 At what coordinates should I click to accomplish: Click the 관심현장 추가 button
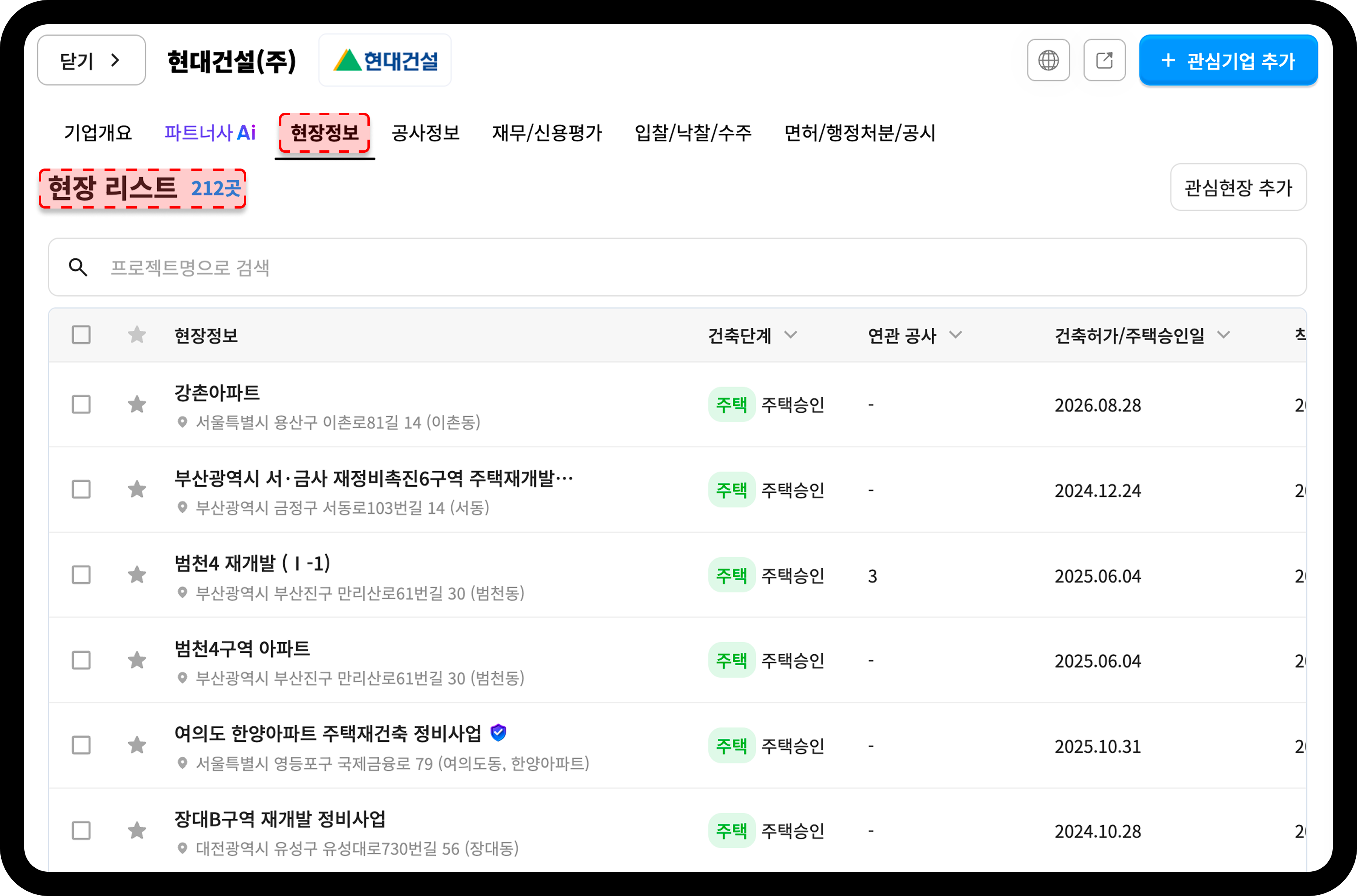pyautogui.click(x=1238, y=188)
